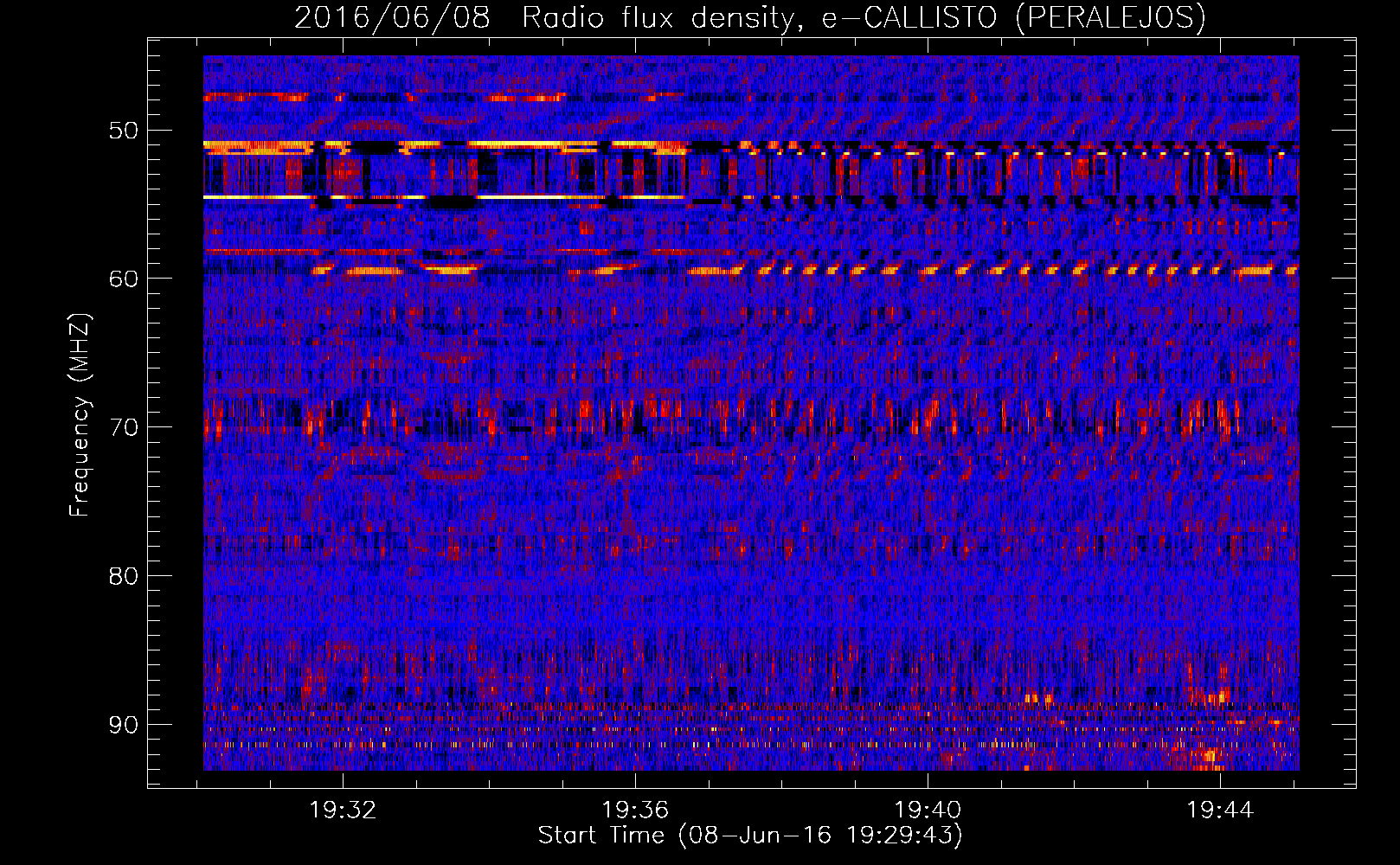Click the 80 frequency tick label
The image size is (1400, 865).
[123, 576]
